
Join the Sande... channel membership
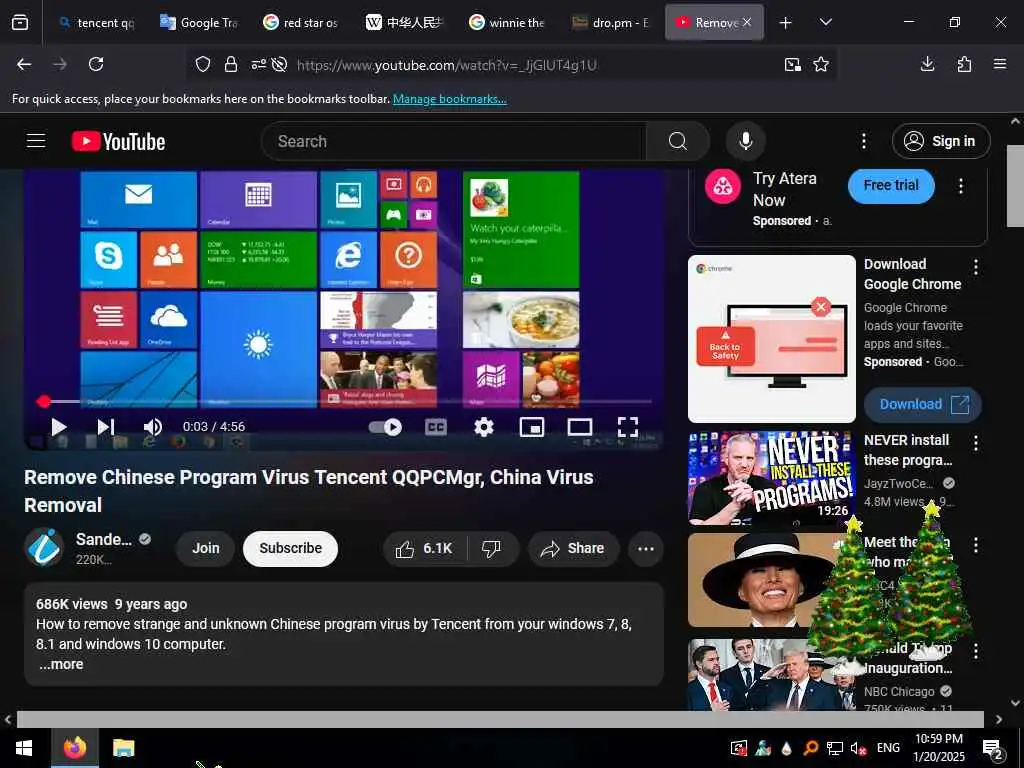(x=206, y=549)
